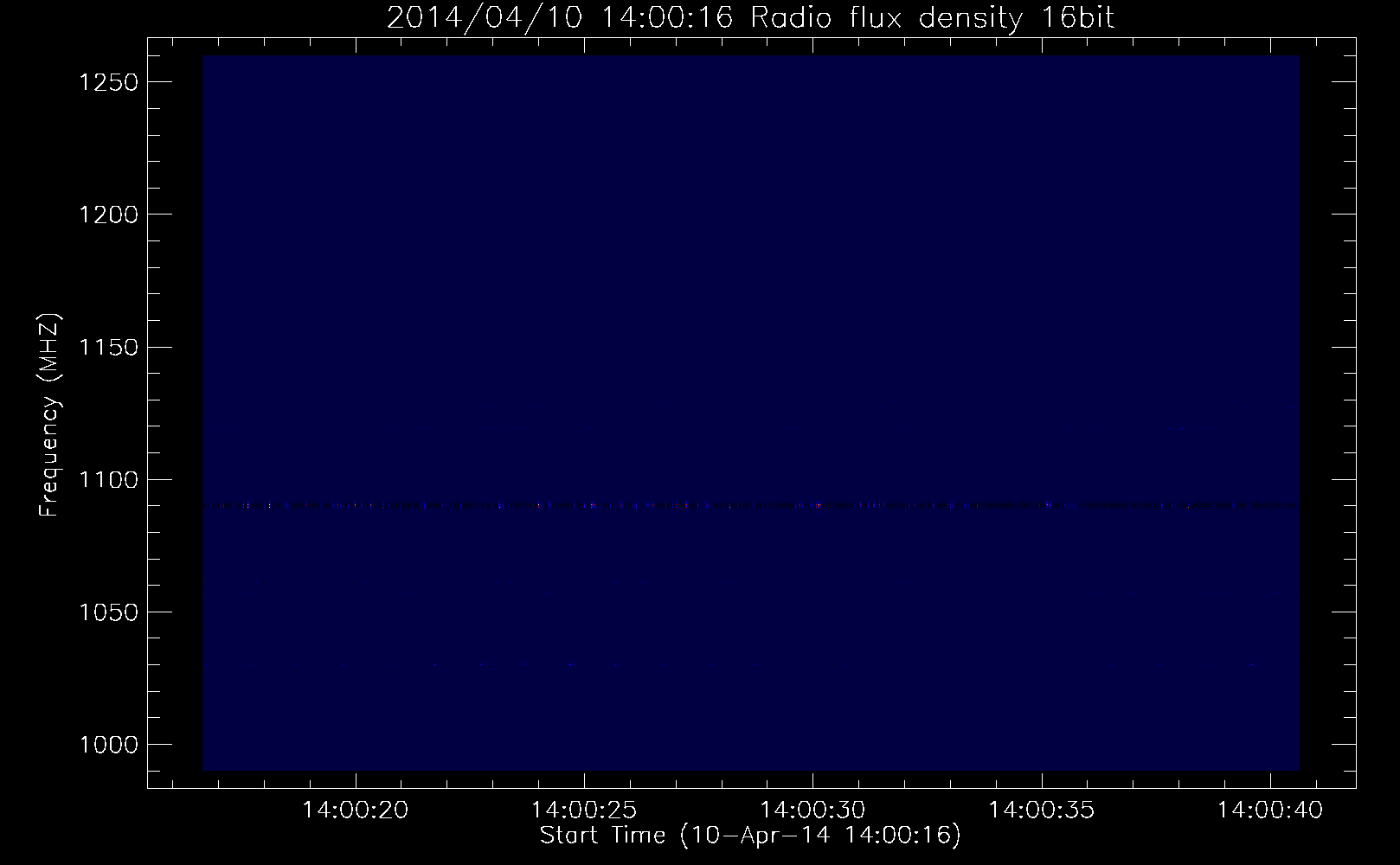Viewport: 1400px width, 865px height.
Task: Click the 1150 frequency tick label
Action: pos(108,347)
